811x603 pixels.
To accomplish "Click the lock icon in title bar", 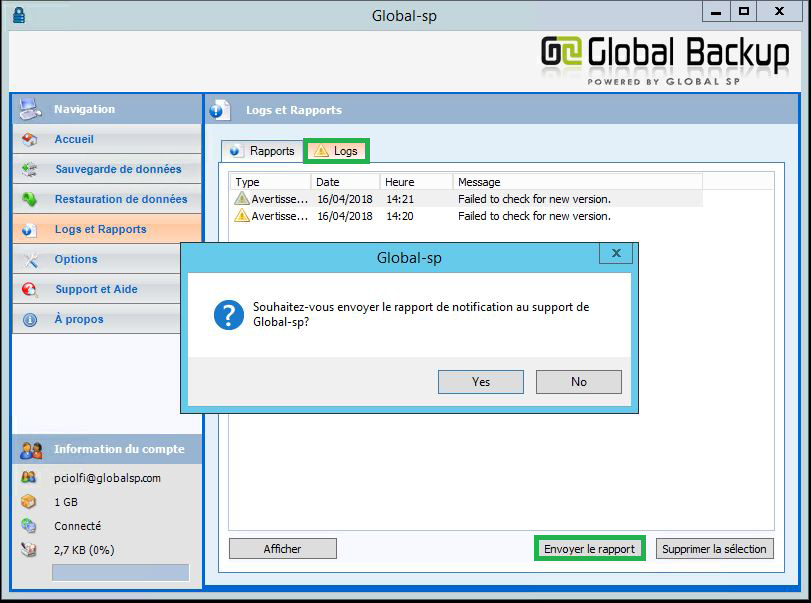I will pos(20,15).
